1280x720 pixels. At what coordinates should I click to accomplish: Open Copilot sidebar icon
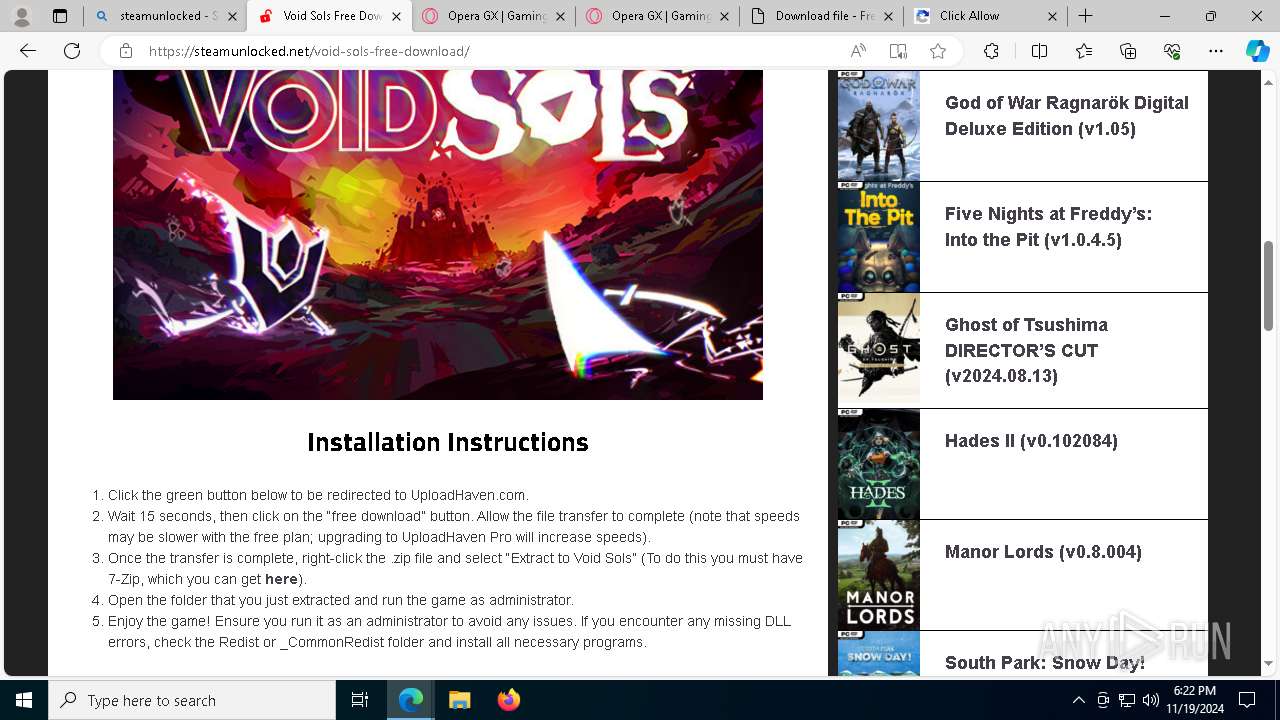coord(1257,51)
